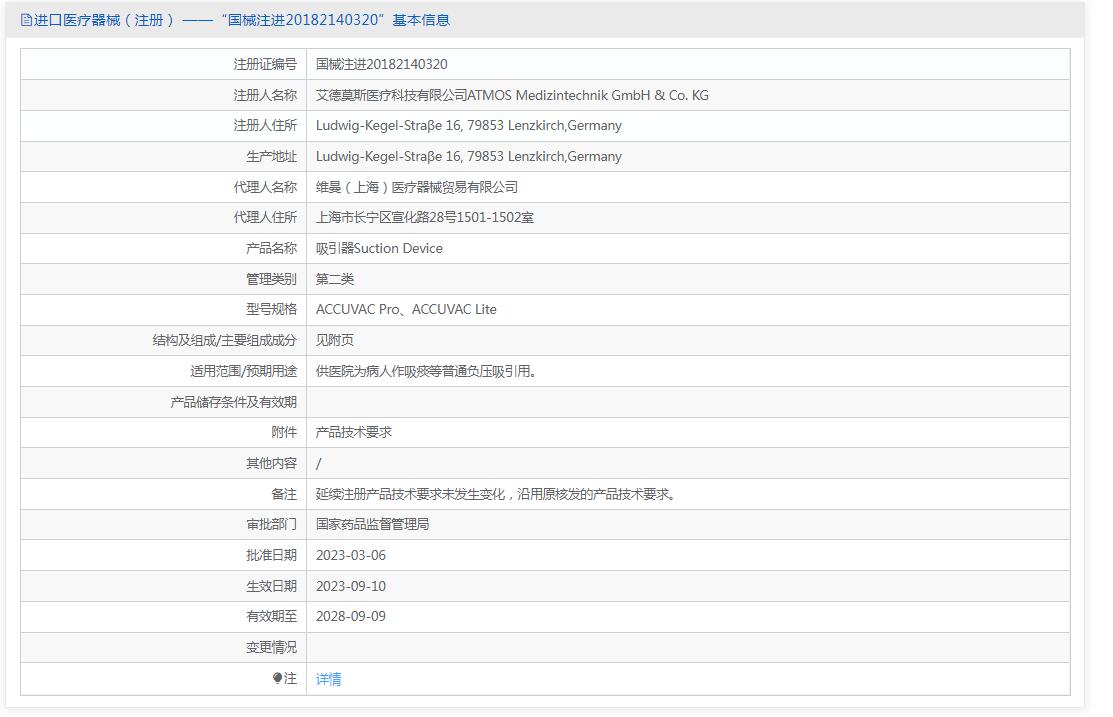The height and width of the screenshot is (717, 1113).
Task: Select product name 吸引器Suction Device
Action: 379,248
